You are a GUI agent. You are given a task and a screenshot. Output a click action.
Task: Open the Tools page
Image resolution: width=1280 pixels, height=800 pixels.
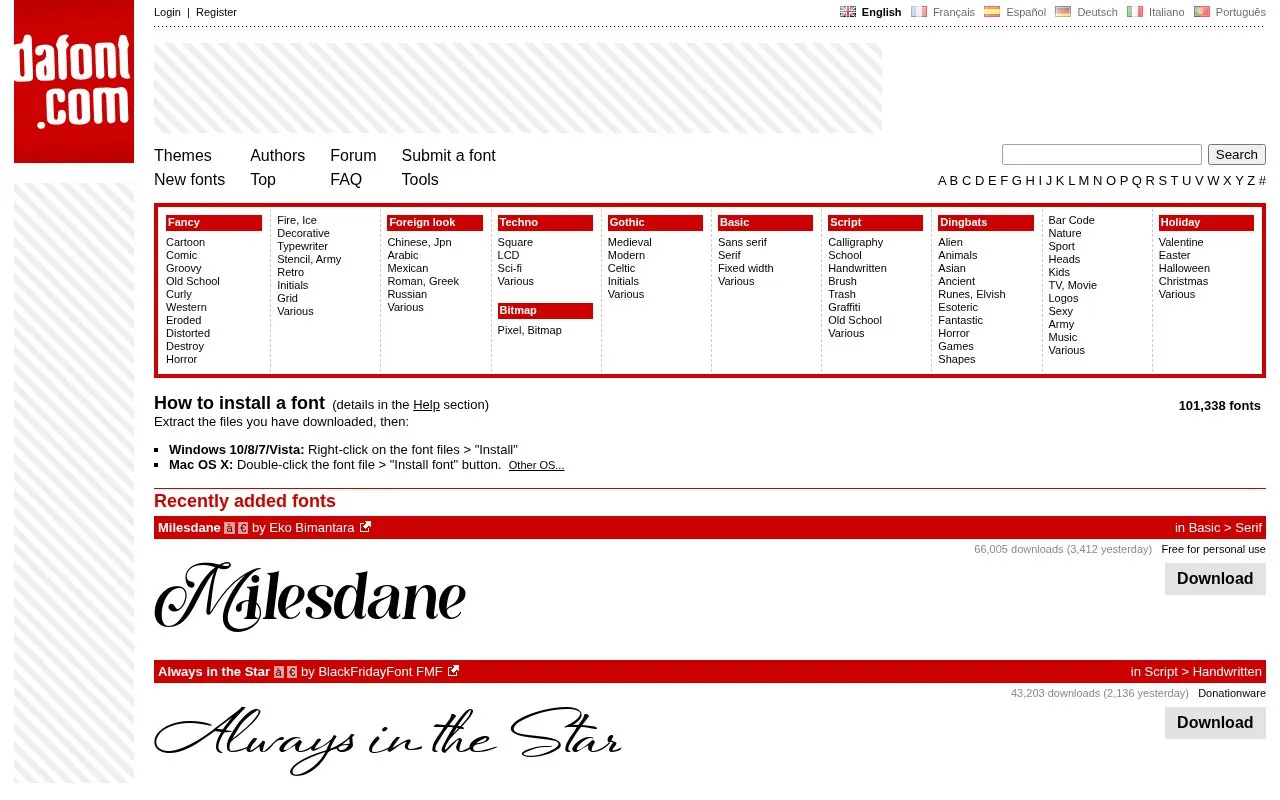point(420,179)
